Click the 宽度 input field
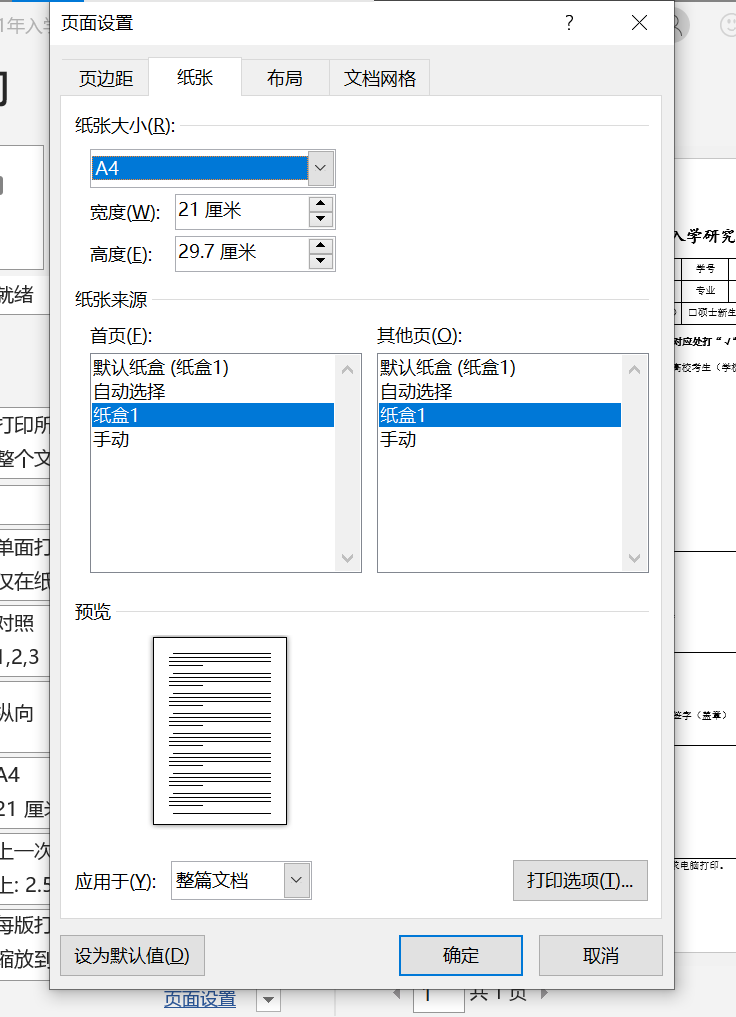Viewport: 736px width, 1017px height. (243, 211)
